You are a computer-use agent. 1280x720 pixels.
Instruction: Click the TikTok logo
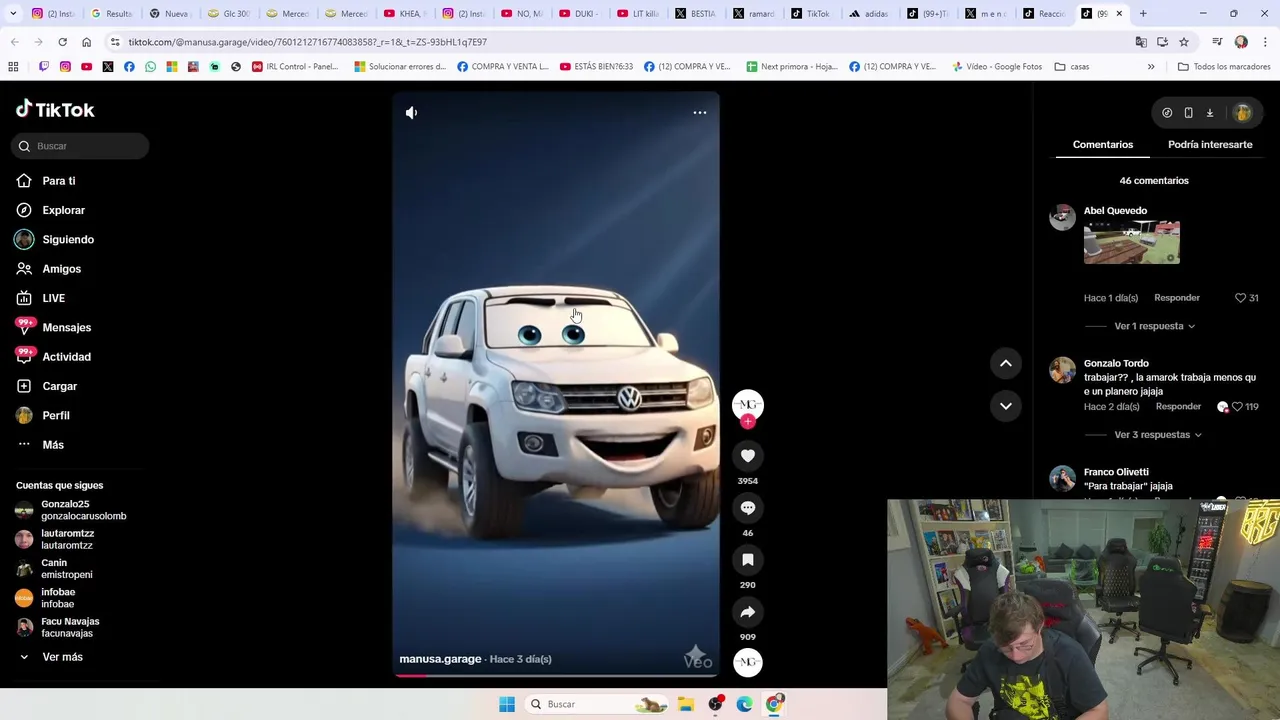(55, 109)
